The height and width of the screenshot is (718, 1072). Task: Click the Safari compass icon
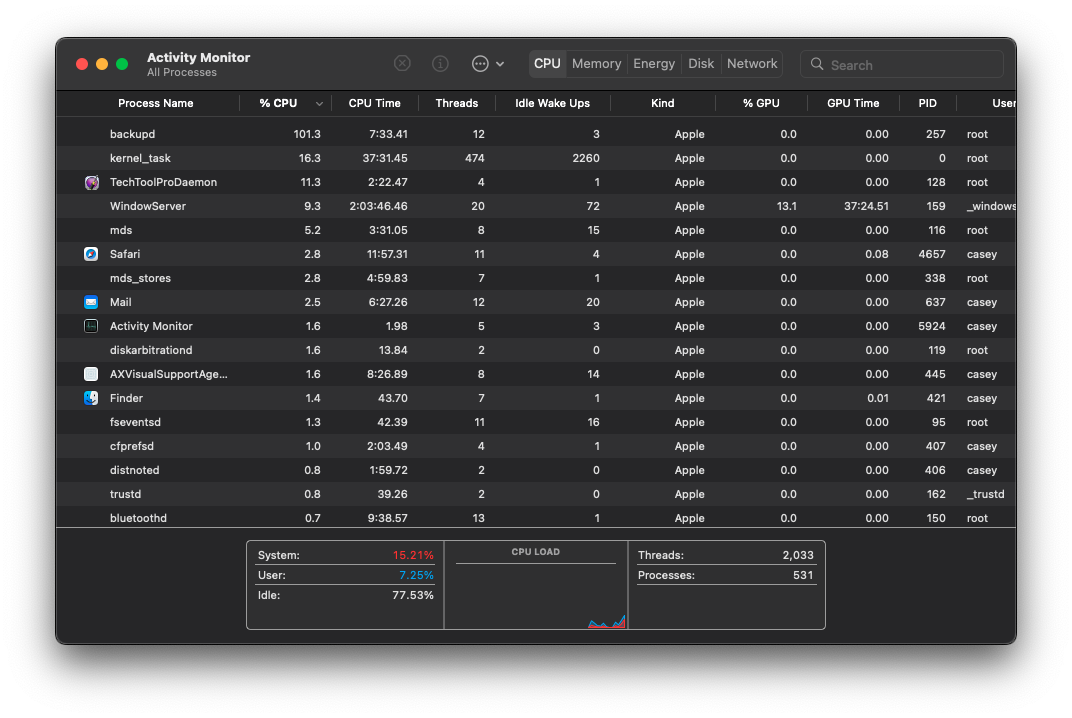coord(91,254)
